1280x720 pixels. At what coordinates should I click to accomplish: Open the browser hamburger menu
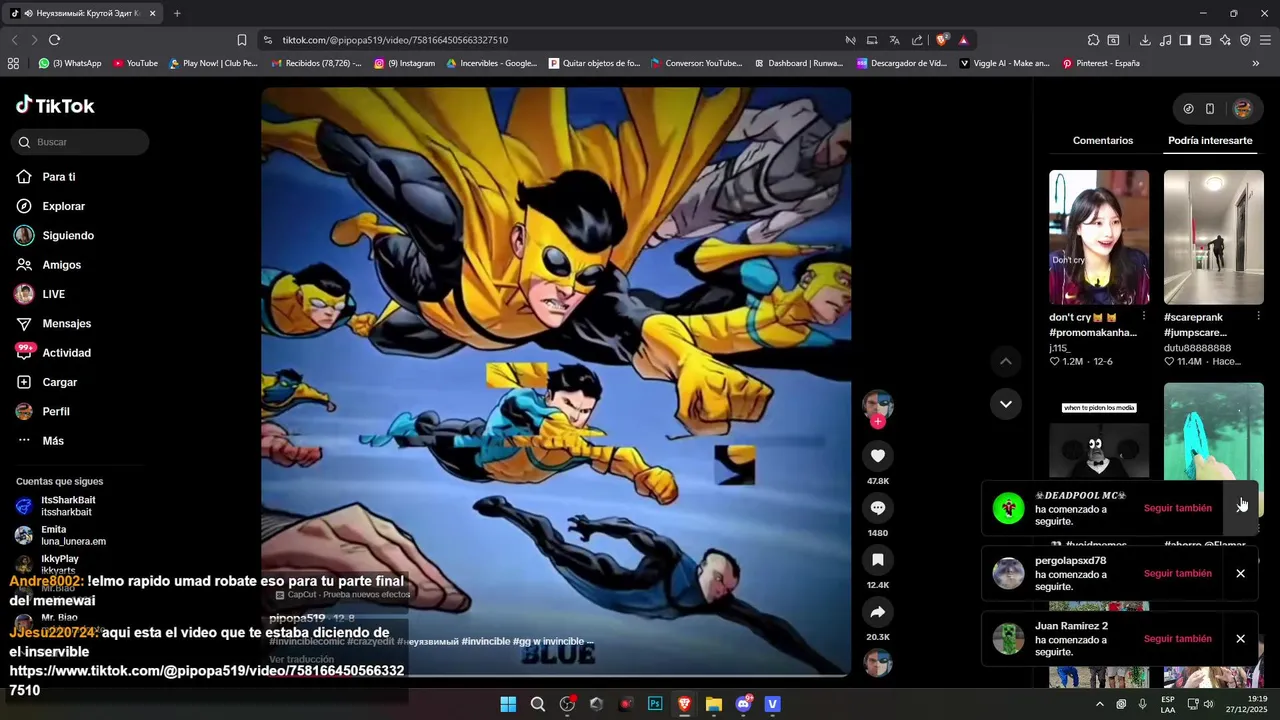click(1265, 40)
